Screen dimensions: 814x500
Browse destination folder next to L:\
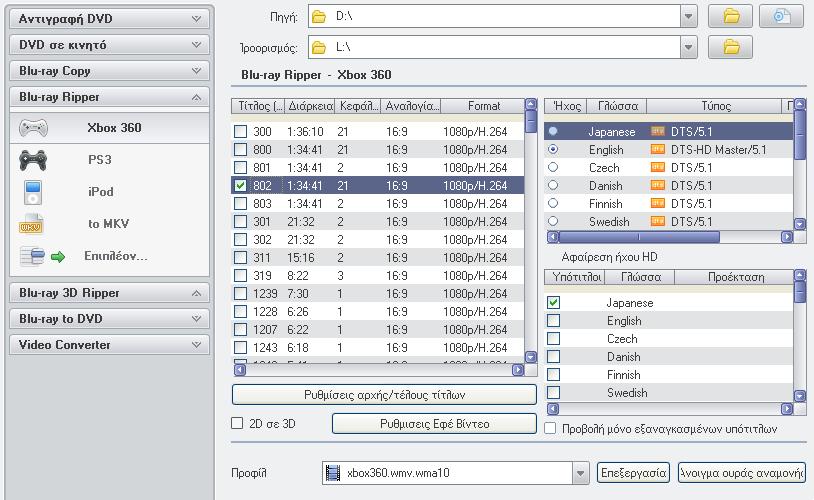pos(730,47)
